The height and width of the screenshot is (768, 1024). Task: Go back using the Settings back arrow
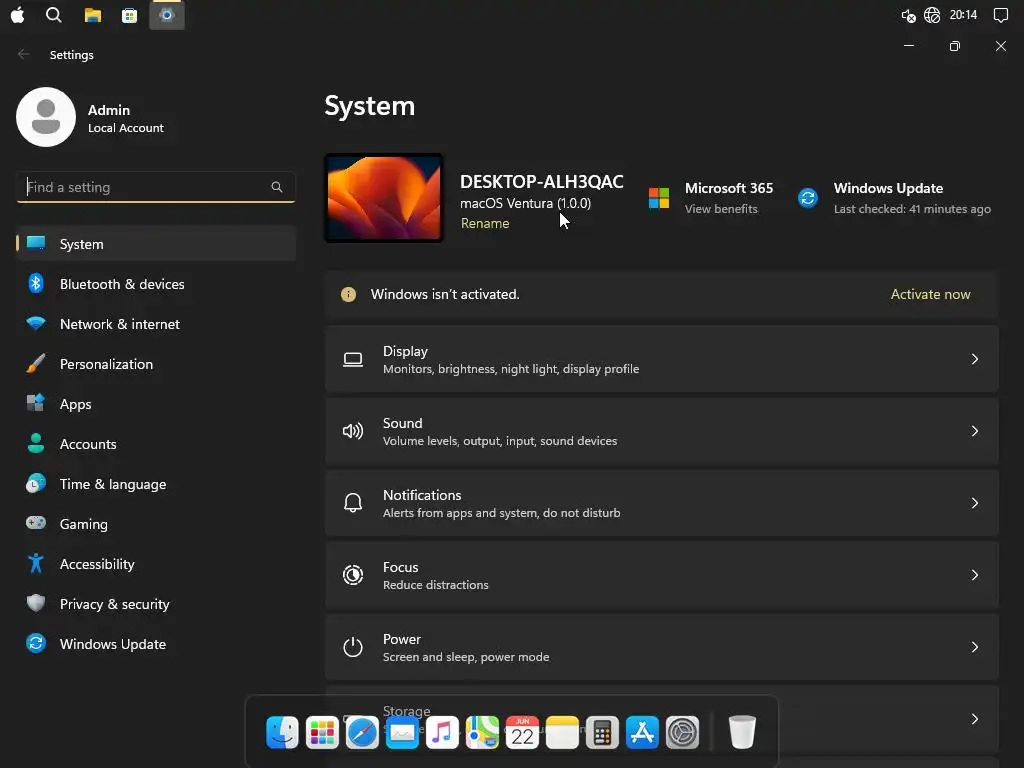pyautogui.click(x=24, y=54)
